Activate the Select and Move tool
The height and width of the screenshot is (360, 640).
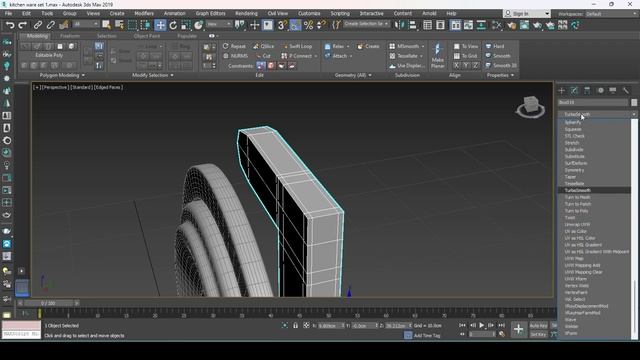click(160, 25)
